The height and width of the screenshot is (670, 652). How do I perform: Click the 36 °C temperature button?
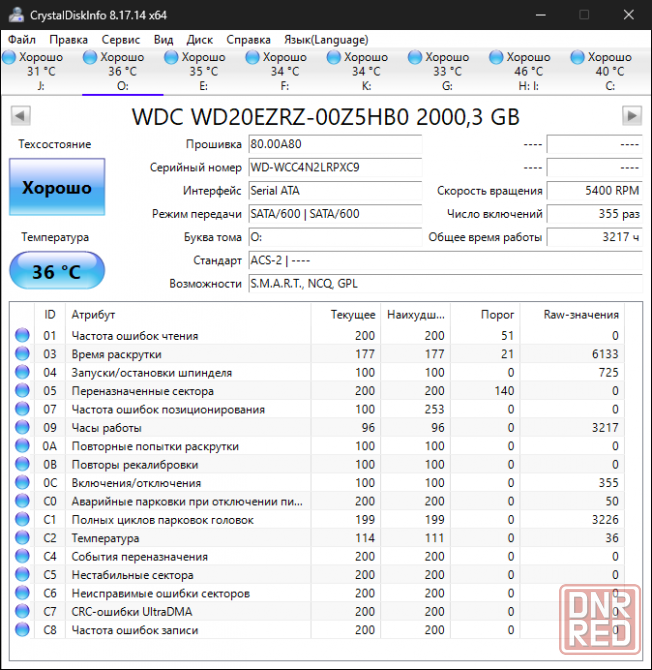click(56, 272)
